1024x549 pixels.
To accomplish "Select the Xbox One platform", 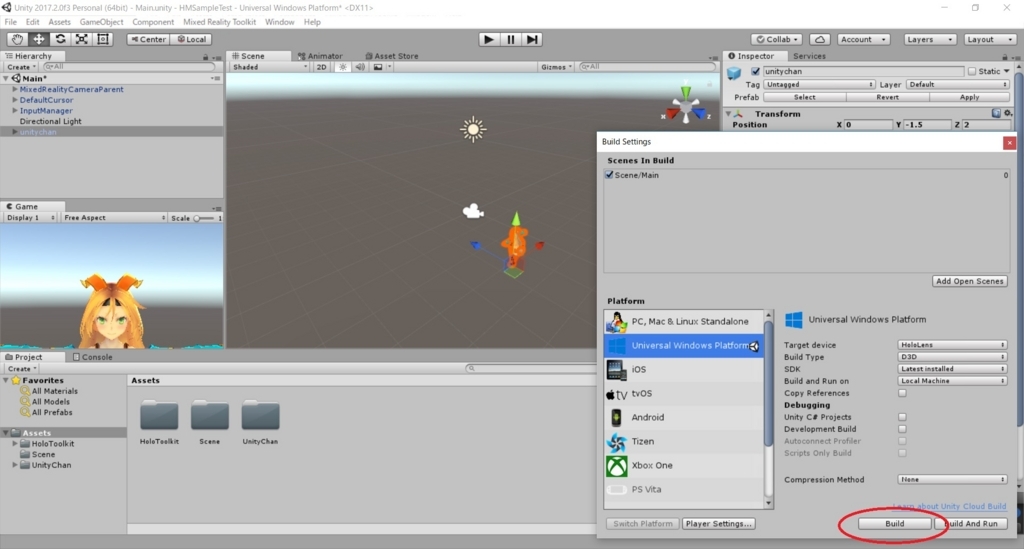I will (683, 465).
